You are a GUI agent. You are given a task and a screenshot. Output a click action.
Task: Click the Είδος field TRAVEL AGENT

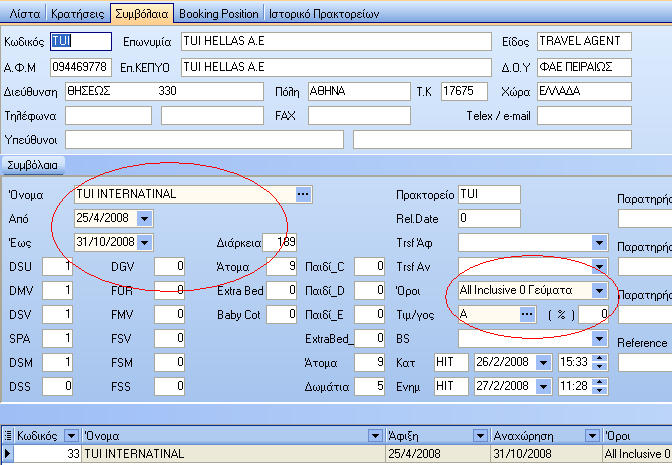point(584,42)
